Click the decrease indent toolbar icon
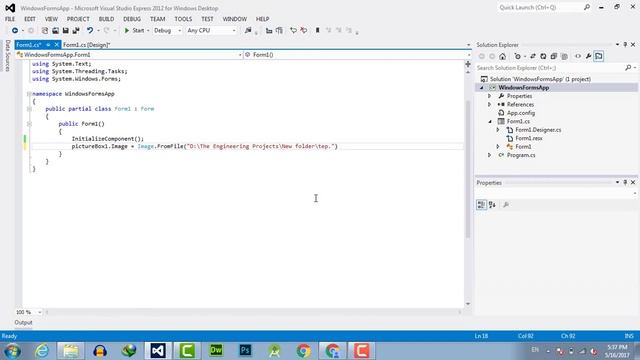Screen dimensions: 640x360 tap(269, 31)
